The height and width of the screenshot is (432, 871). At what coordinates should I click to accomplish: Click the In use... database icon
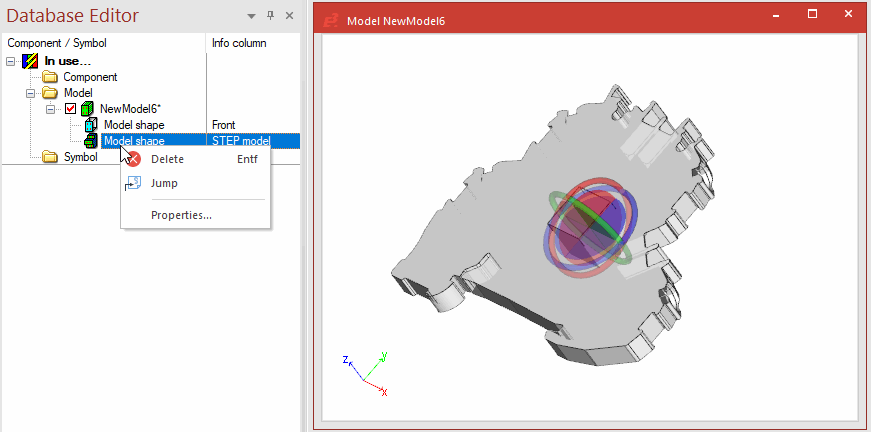30,61
